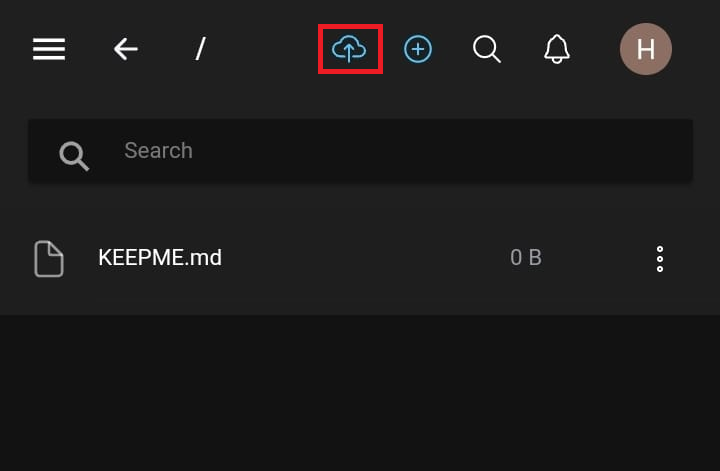The width and height of the screenshot is (720, 471).
Task: Open the KEEPME.md file
Action: (160, 258)
